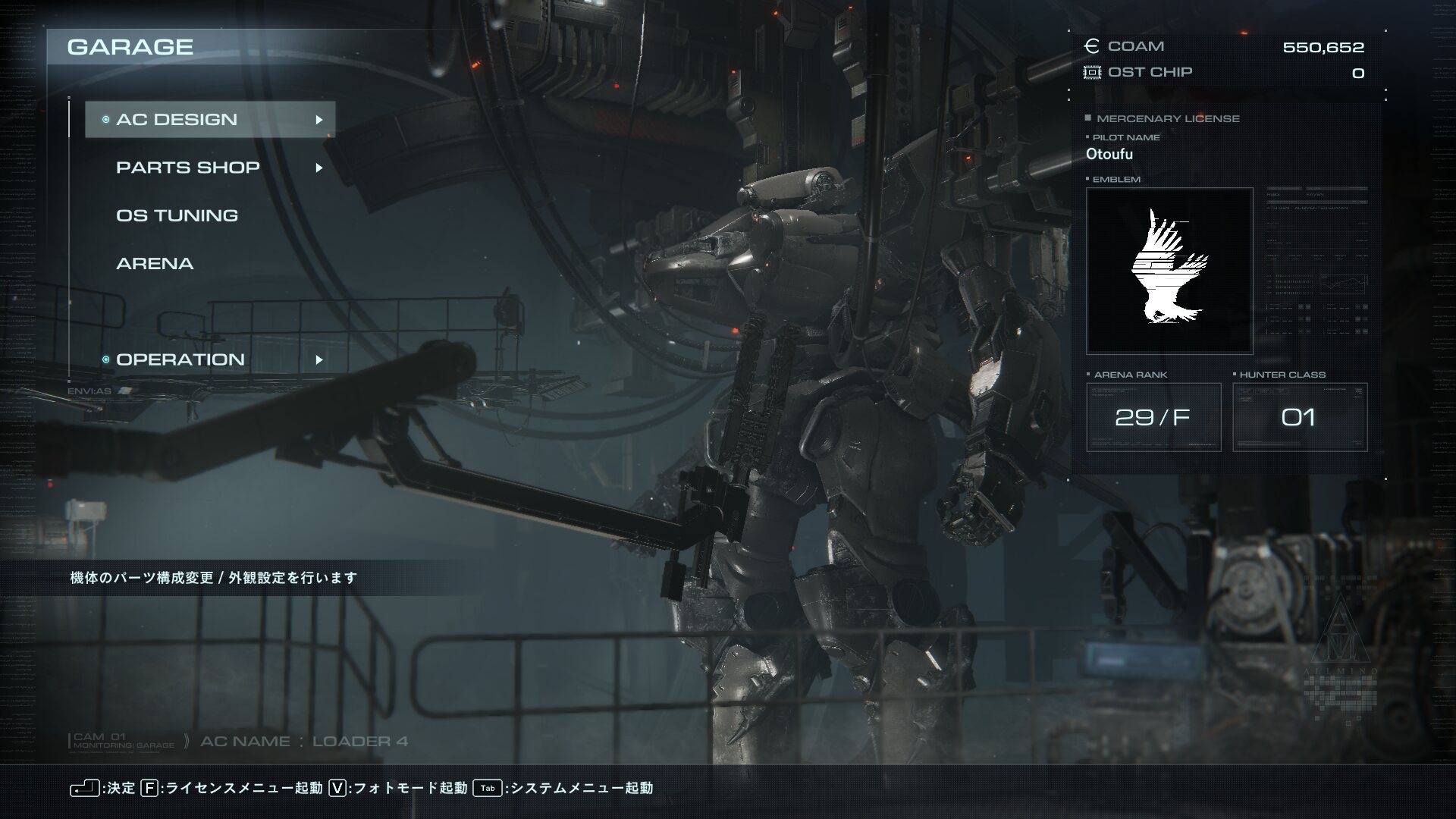Click the bullet dot beside AC DESIGN
The width and height of the screenshot is (1456, 819).
(105, 120)
